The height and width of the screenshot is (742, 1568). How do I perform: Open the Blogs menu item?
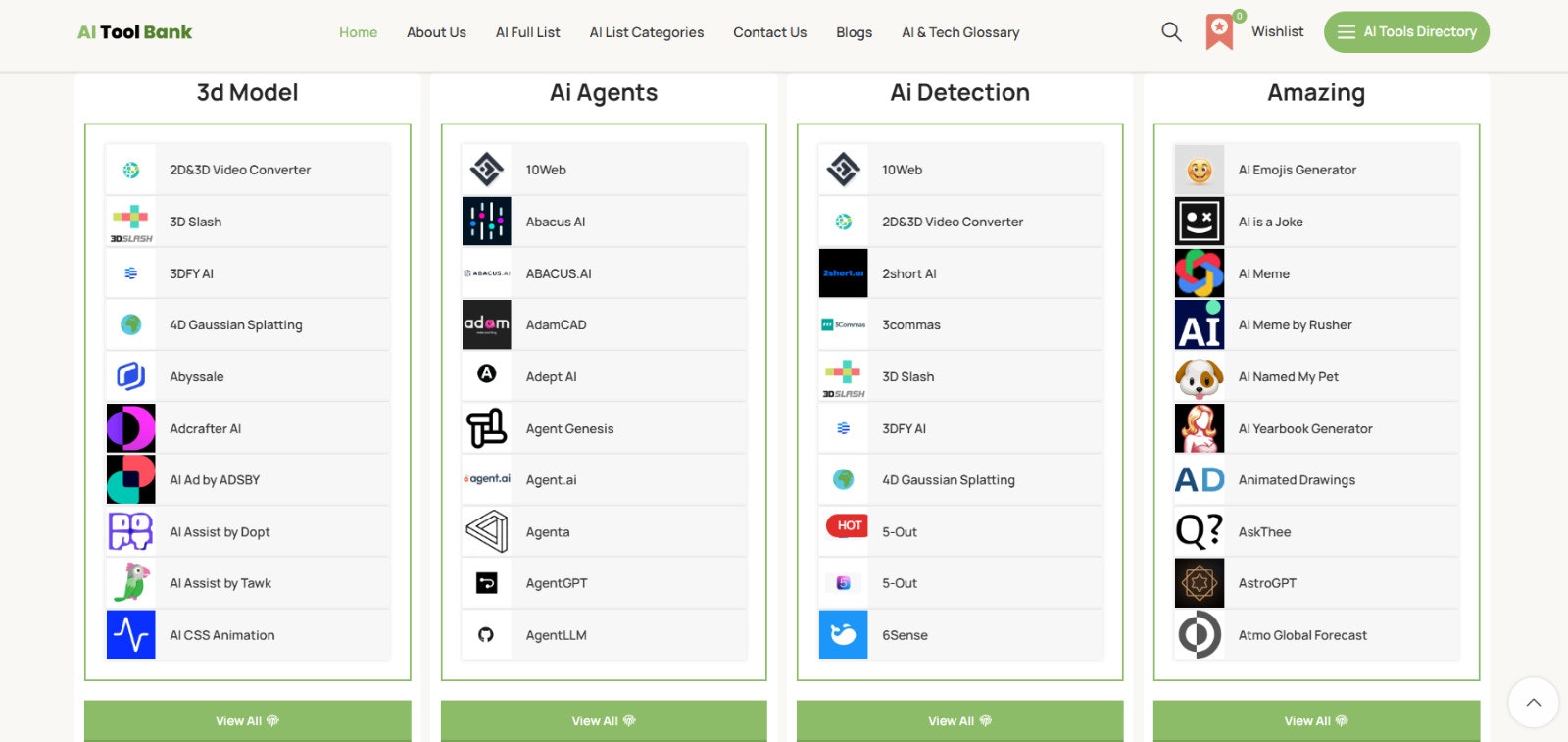coord(854,32)
